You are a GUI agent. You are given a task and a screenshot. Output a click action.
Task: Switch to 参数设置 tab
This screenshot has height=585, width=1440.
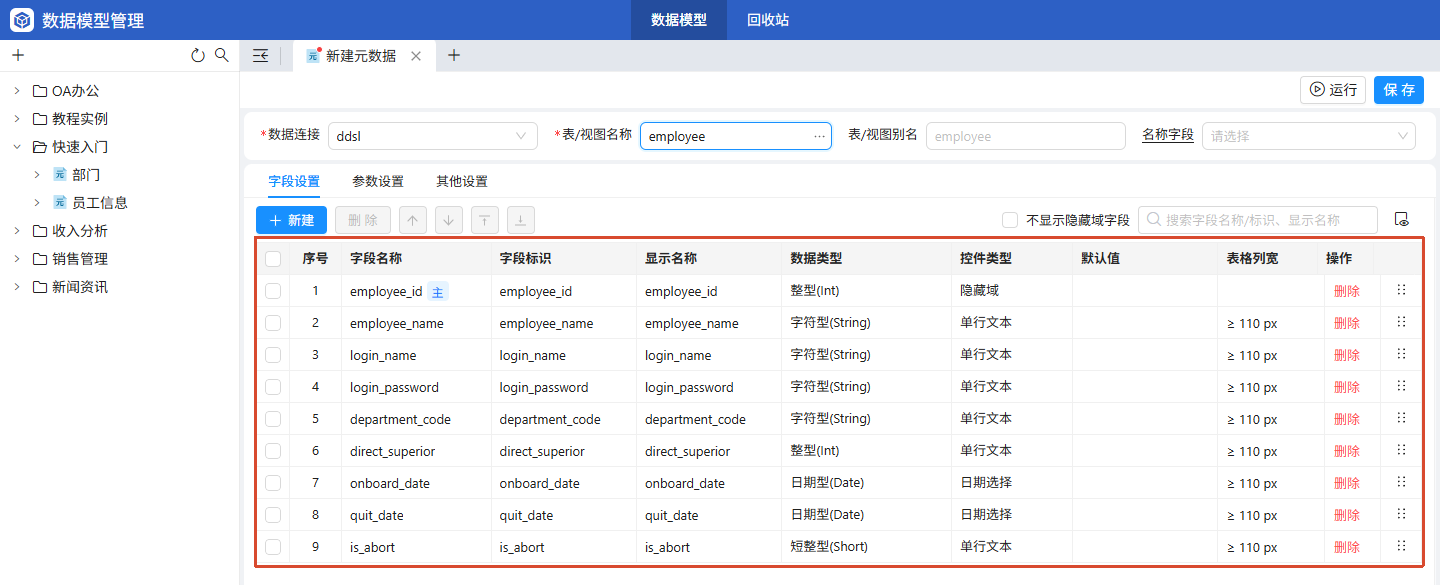click(378, 182)
